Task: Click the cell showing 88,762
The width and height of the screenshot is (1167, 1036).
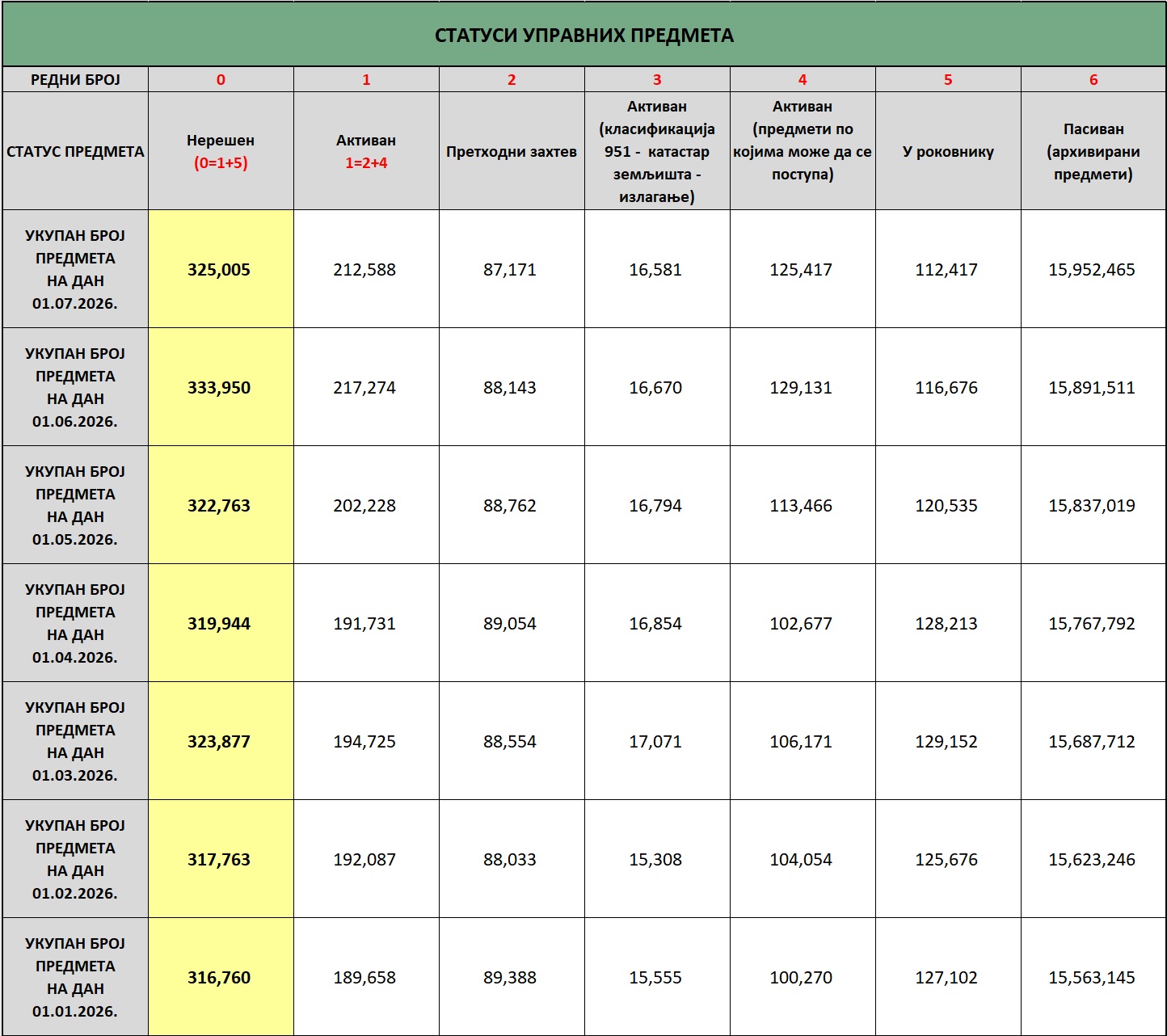Action: (512, 505)
